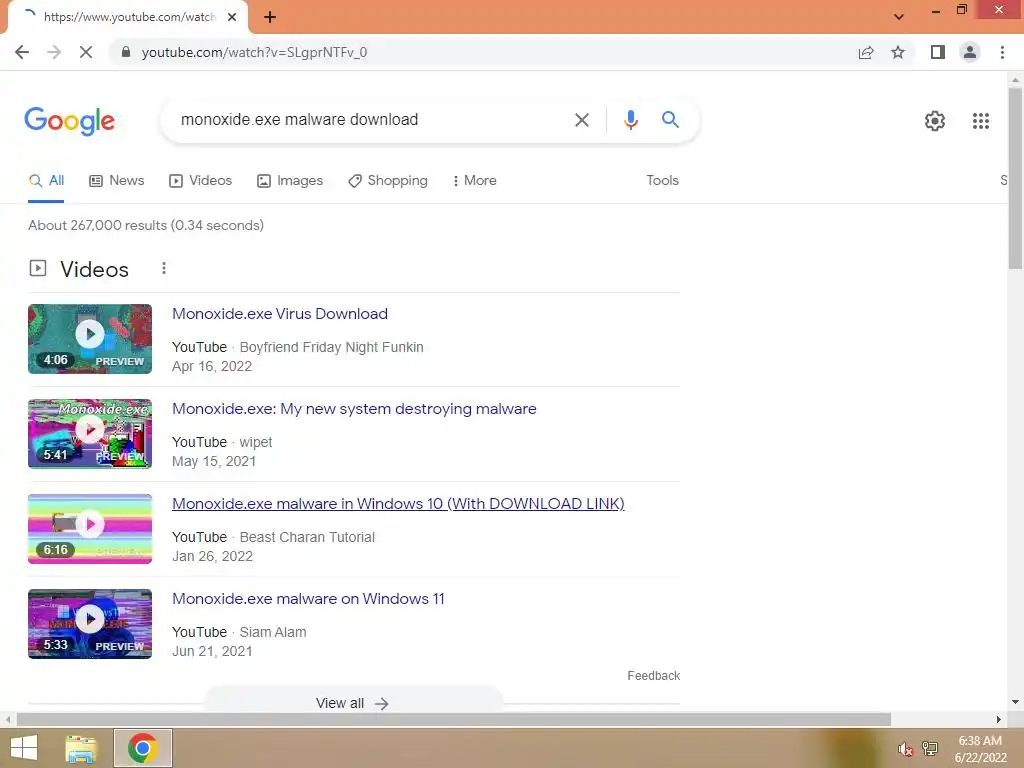
Task: Click the 'wipet' channel name
Action: pos(255,442)
